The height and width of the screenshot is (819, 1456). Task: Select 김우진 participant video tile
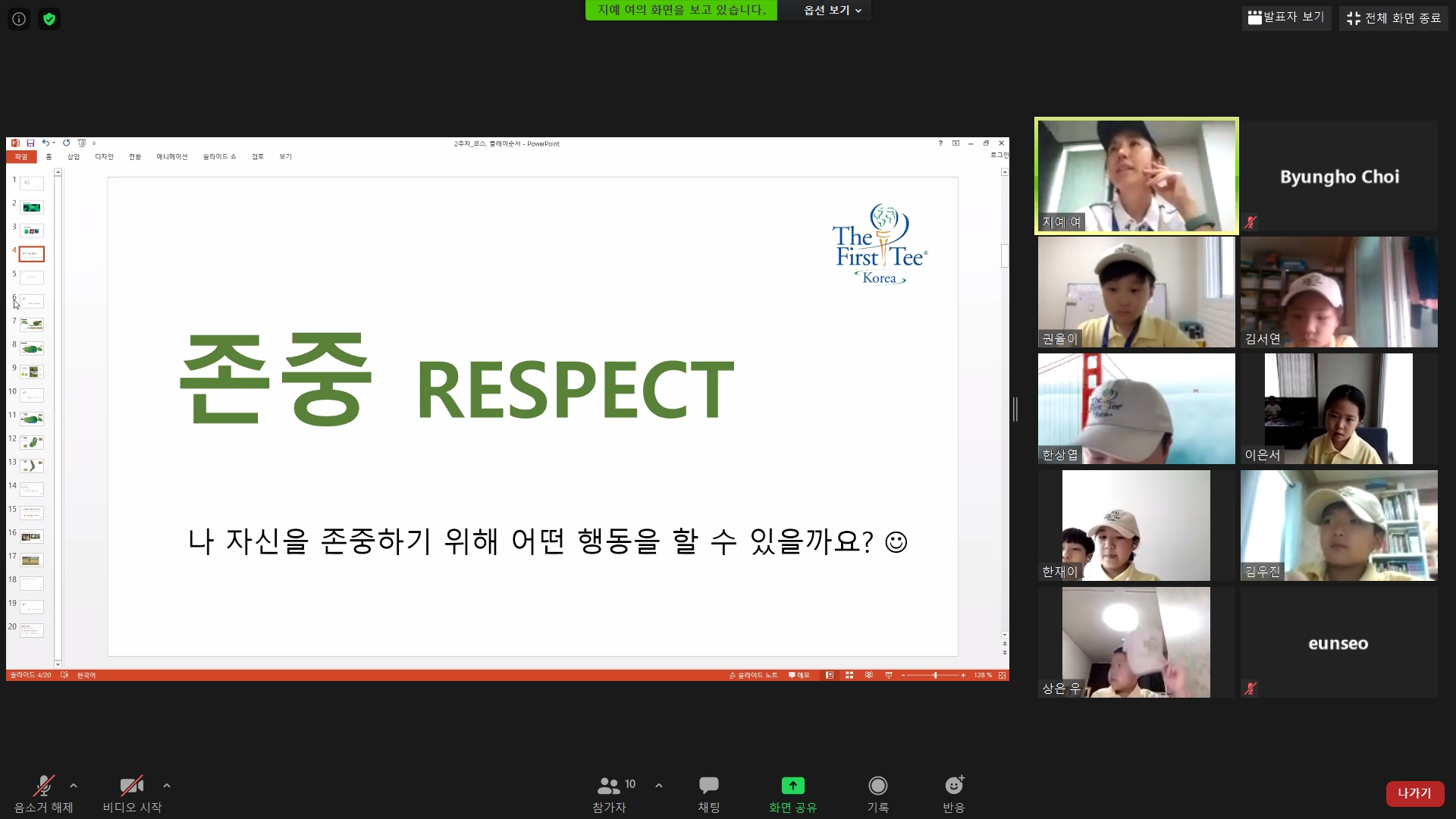pos(1338,525)
